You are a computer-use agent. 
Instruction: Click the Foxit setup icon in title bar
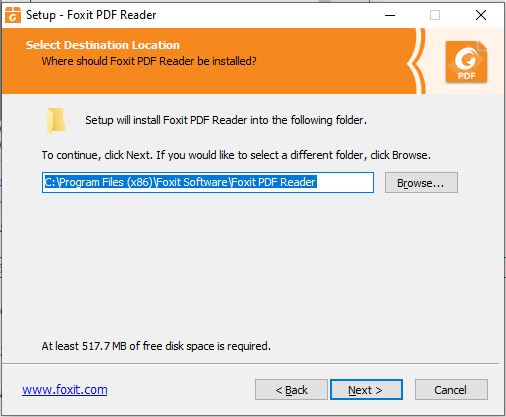[13, 15]
